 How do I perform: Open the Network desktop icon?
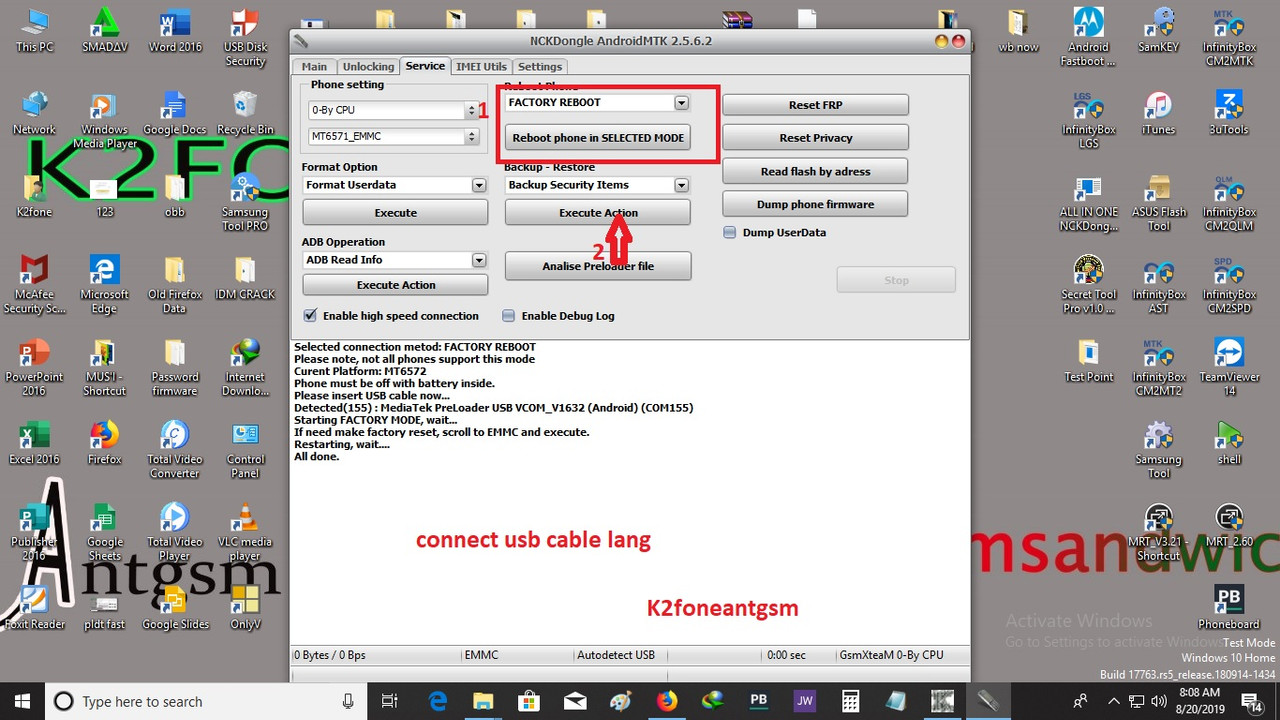click(35, 113)
